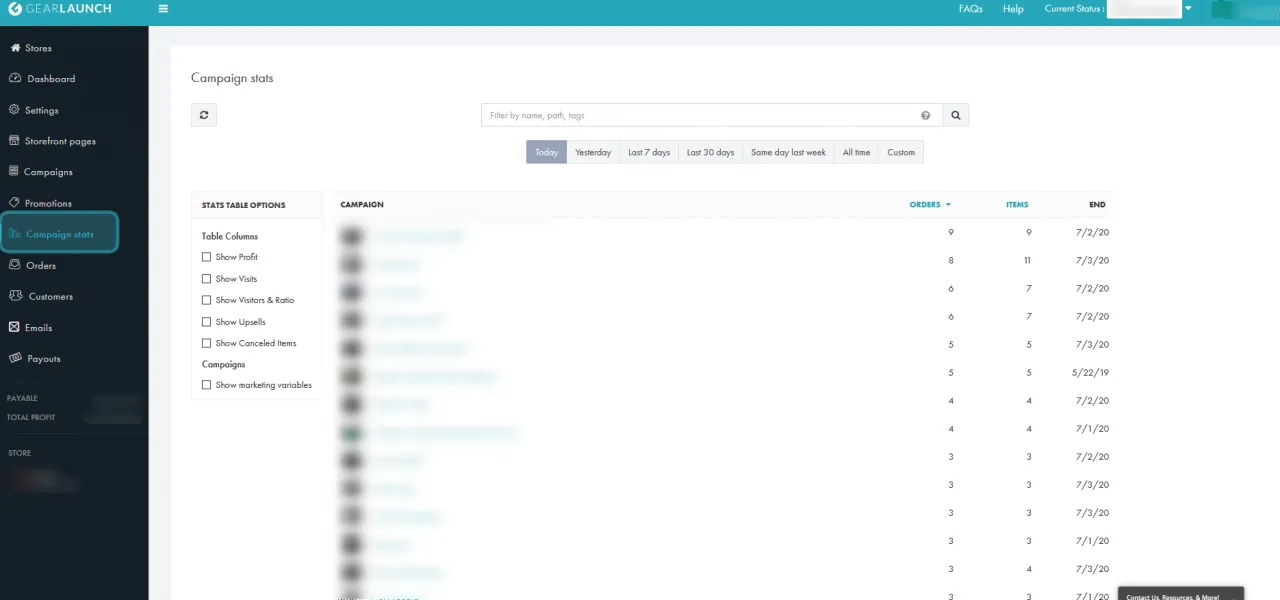Enable Show Profit column

(207, 257)
